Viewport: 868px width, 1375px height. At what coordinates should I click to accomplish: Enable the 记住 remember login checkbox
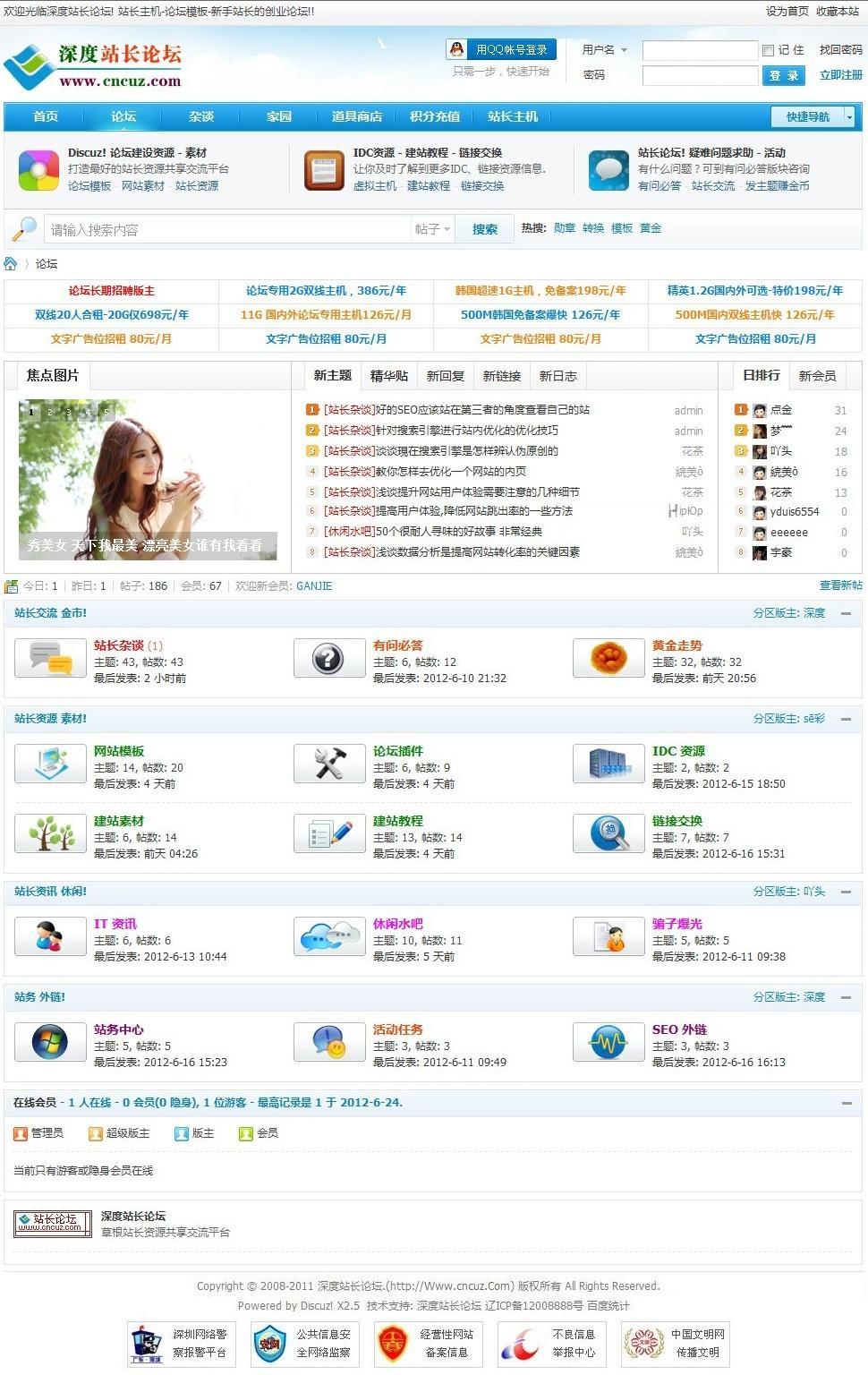[x=766, y=49]
